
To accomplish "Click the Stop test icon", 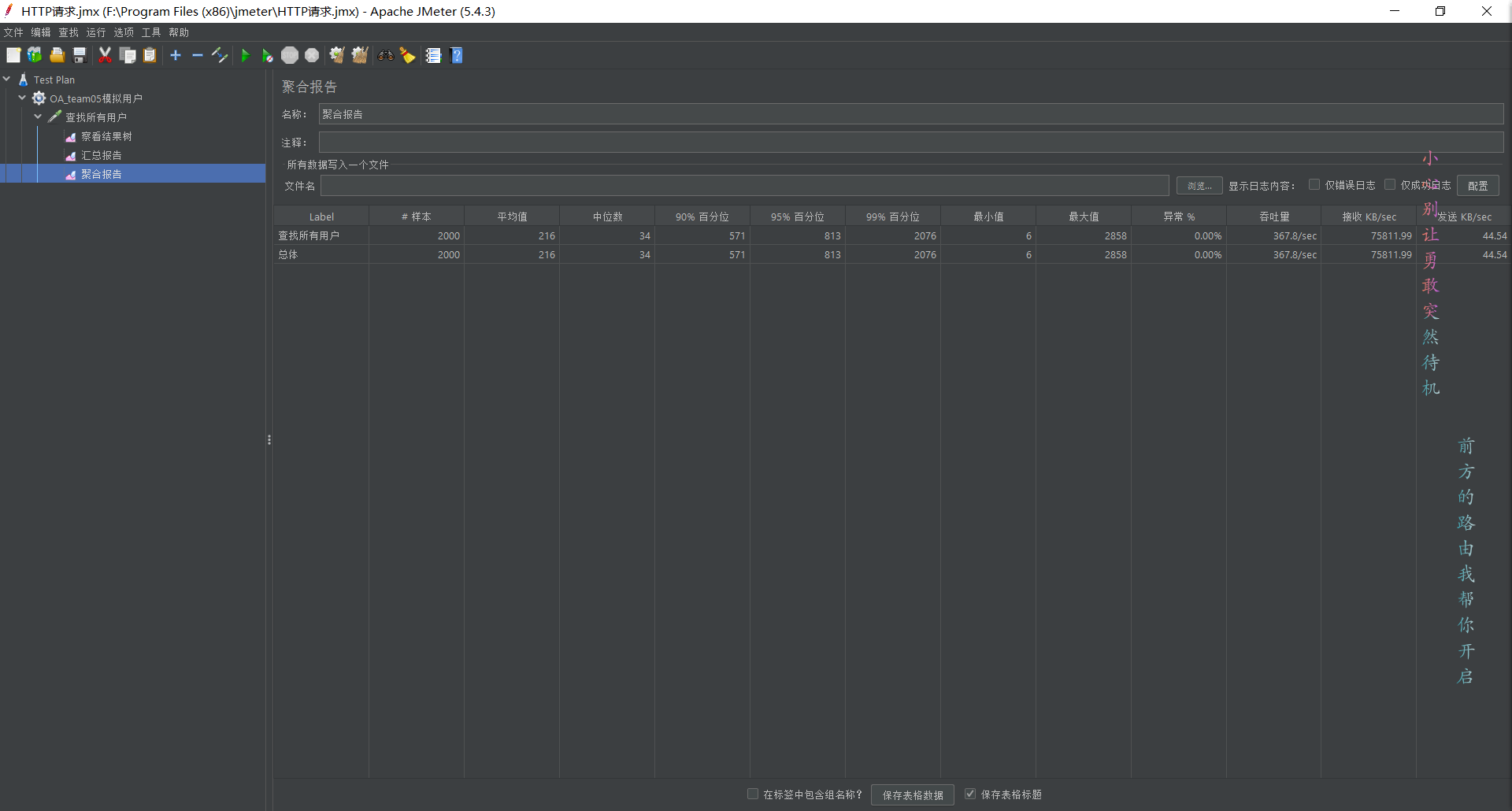I will 290,55.
